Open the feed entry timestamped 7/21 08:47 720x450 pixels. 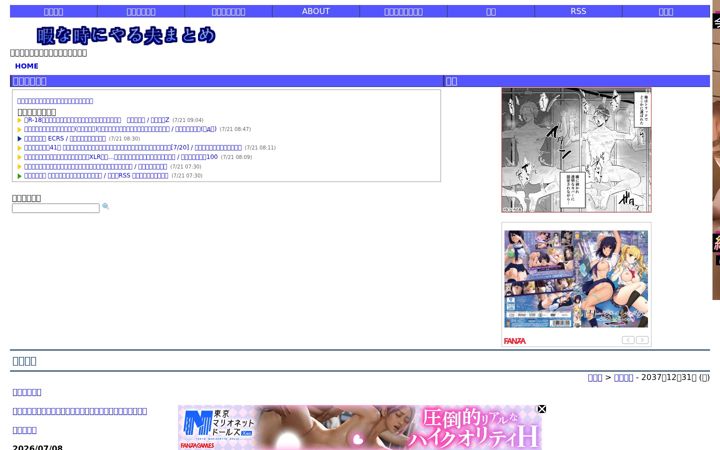tap(120, 129)
